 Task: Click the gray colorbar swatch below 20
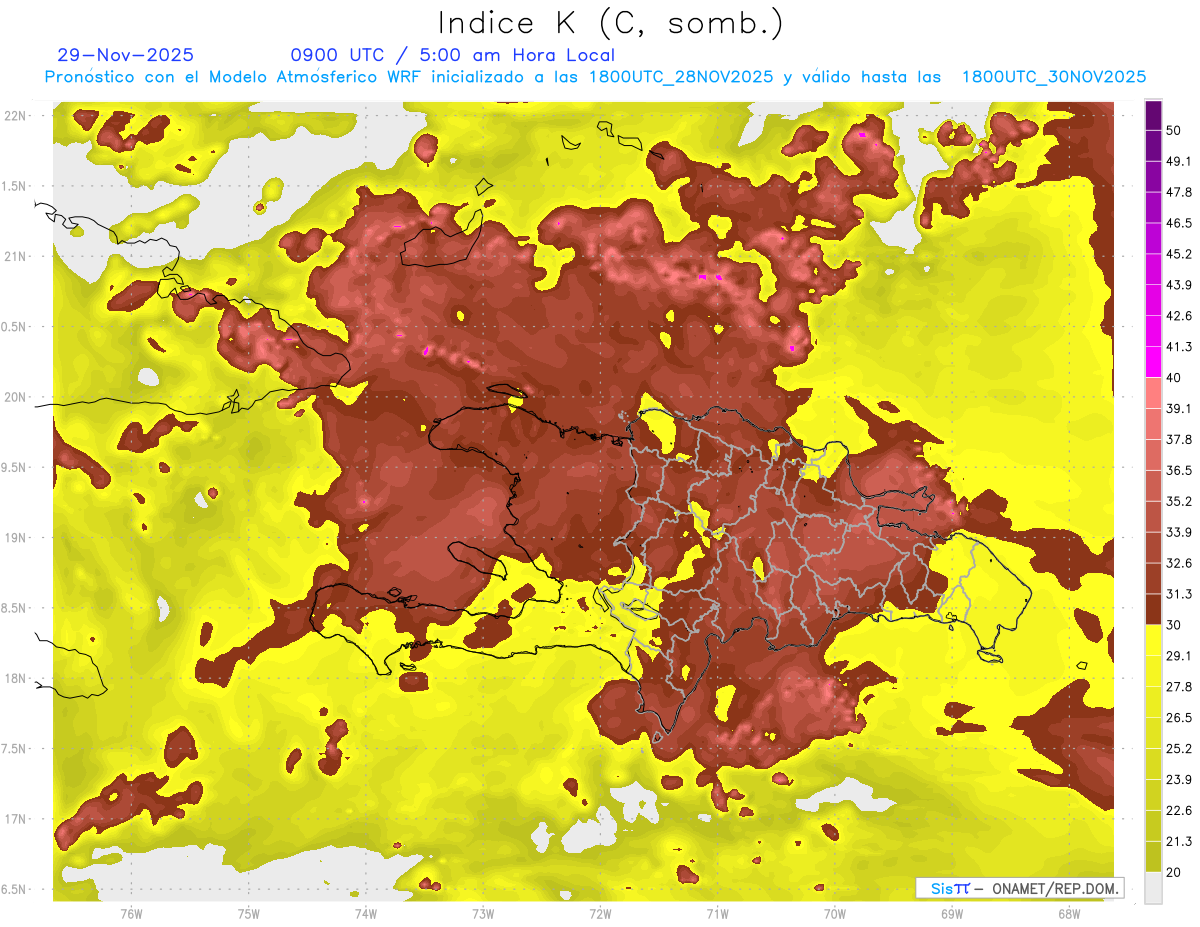[x=1153, y=888]
